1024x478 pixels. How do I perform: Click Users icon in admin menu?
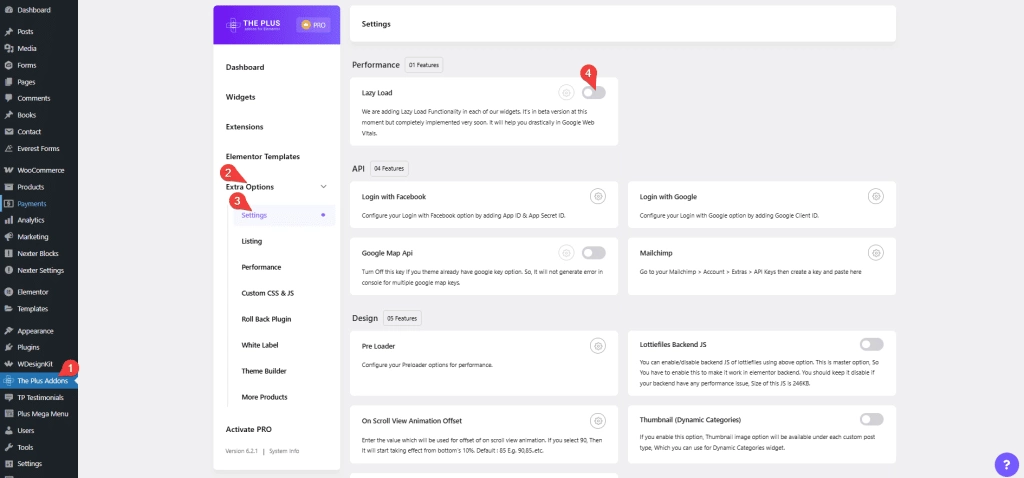(8, 430)
